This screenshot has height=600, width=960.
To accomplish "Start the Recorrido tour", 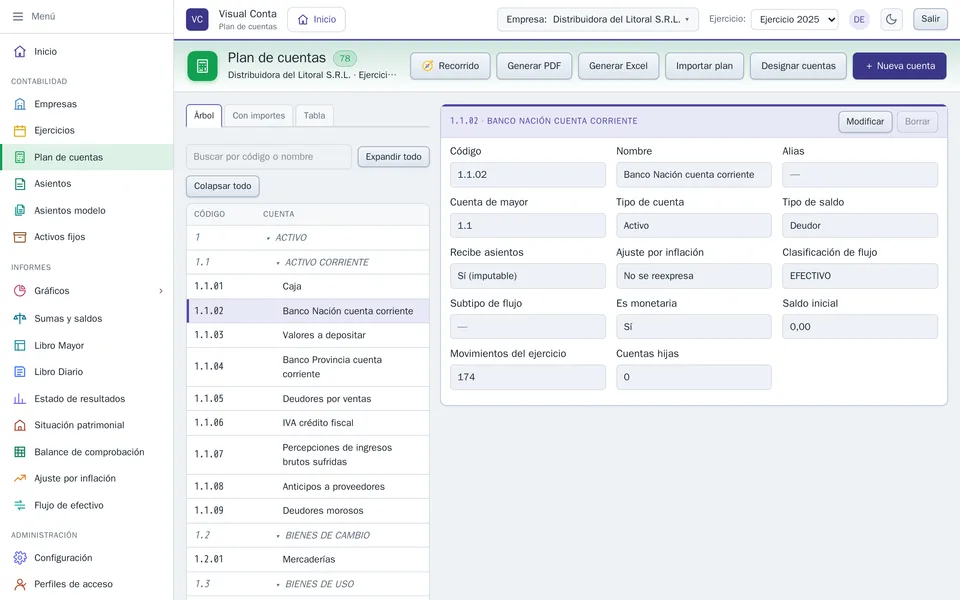I will 450,66.
